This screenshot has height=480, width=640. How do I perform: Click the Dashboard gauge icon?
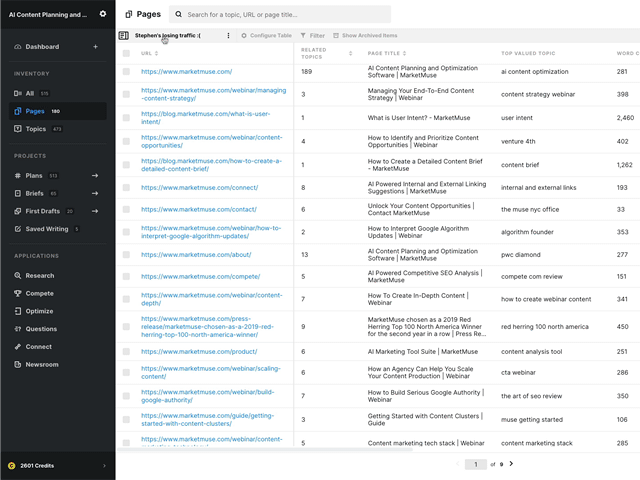pyautogui.click(x=18, y=47)
